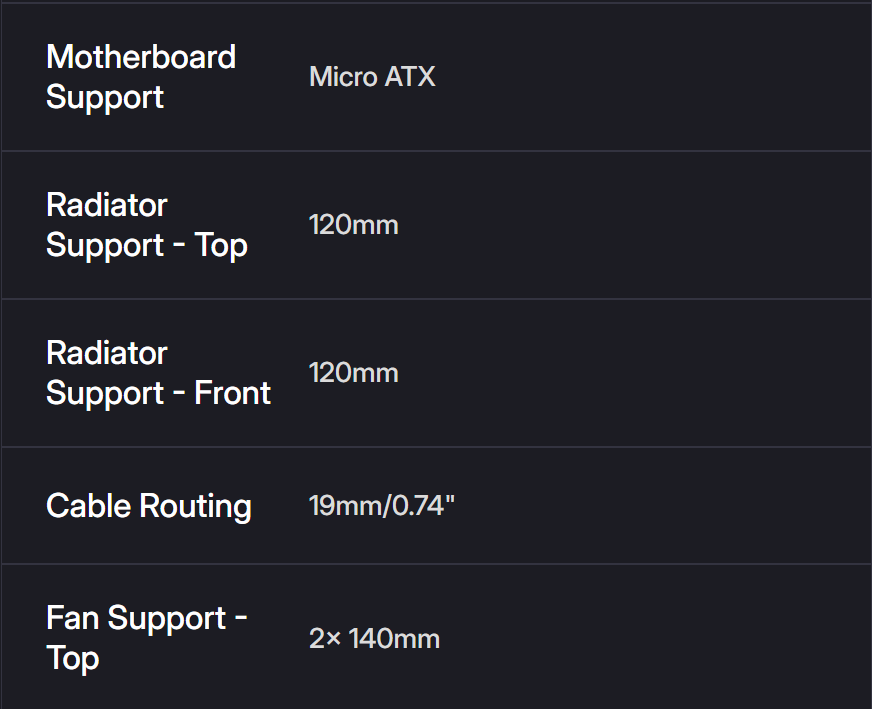This screenshot has width=872, height=709.
Task: Select the 2× 140mm value text
Action: pos(374,639)
